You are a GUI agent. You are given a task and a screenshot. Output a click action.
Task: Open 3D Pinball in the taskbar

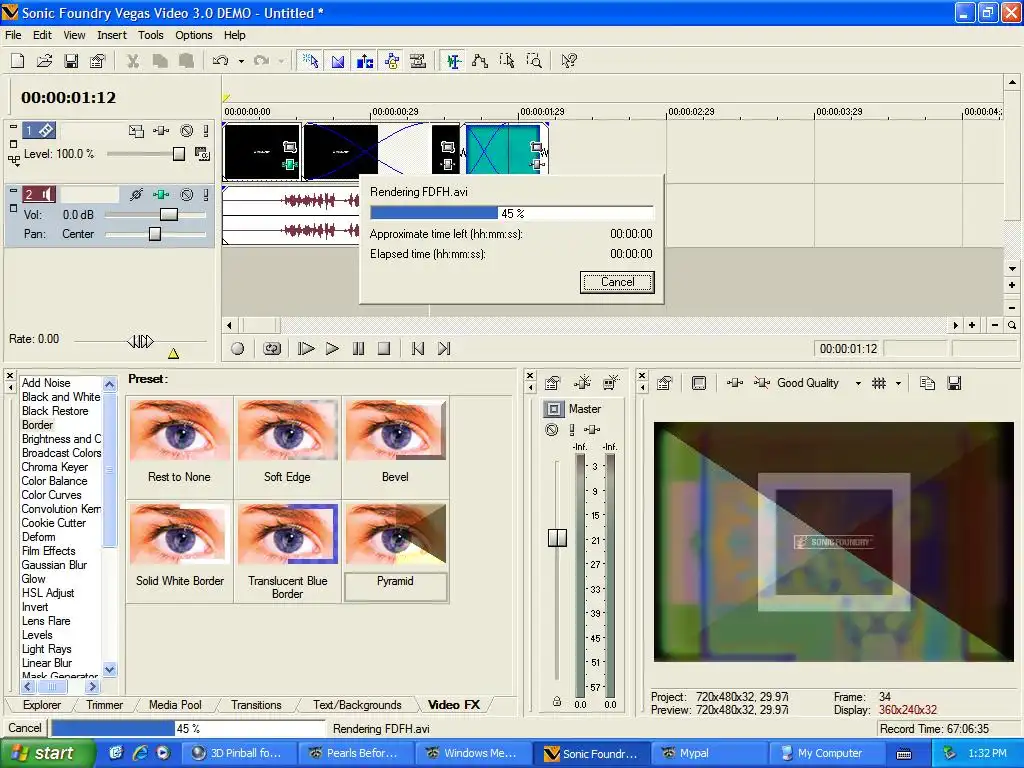click(x=238, y=753)
